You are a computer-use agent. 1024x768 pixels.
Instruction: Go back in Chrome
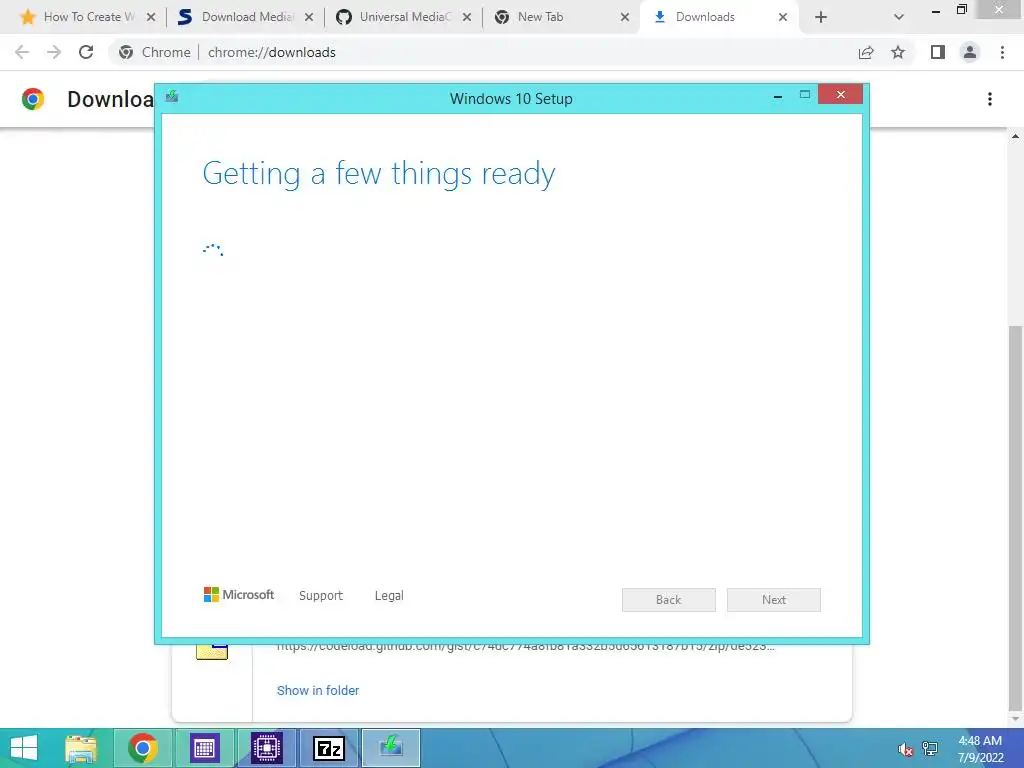(x=22, y=52)
